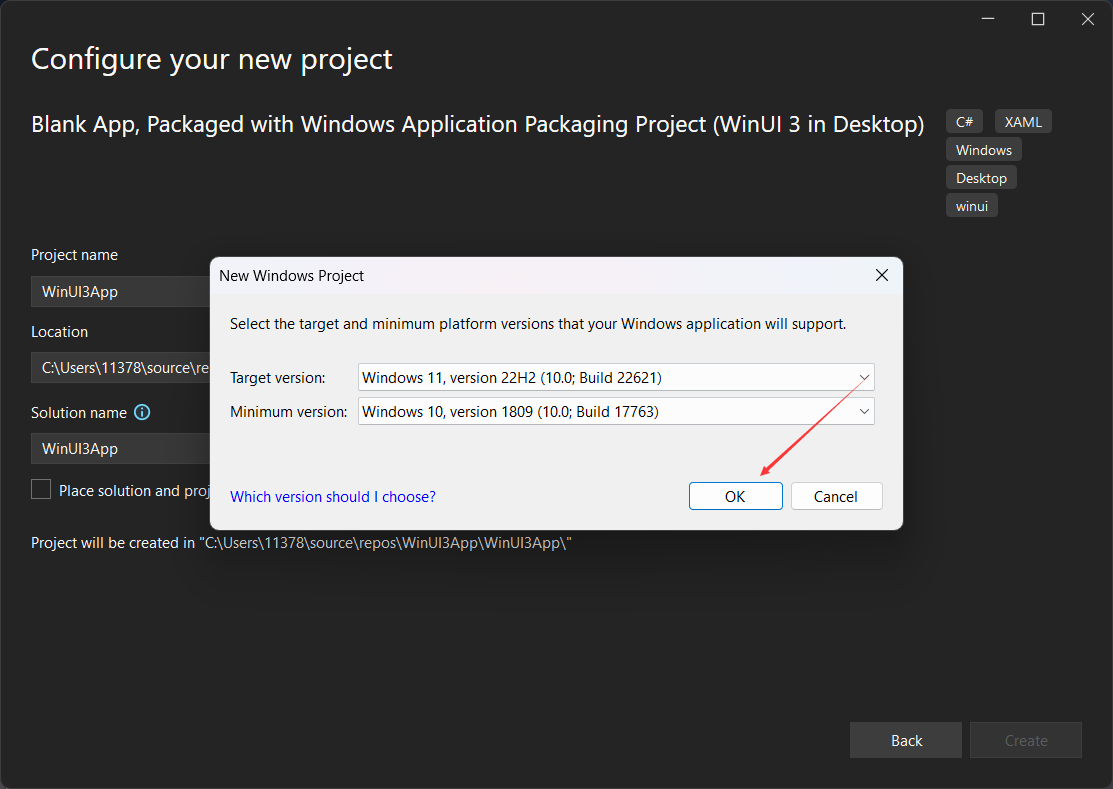This screenshot has height=789, width=1113.
Task: Open the Which version should I choose link
Action: click(x=333, y=495)
